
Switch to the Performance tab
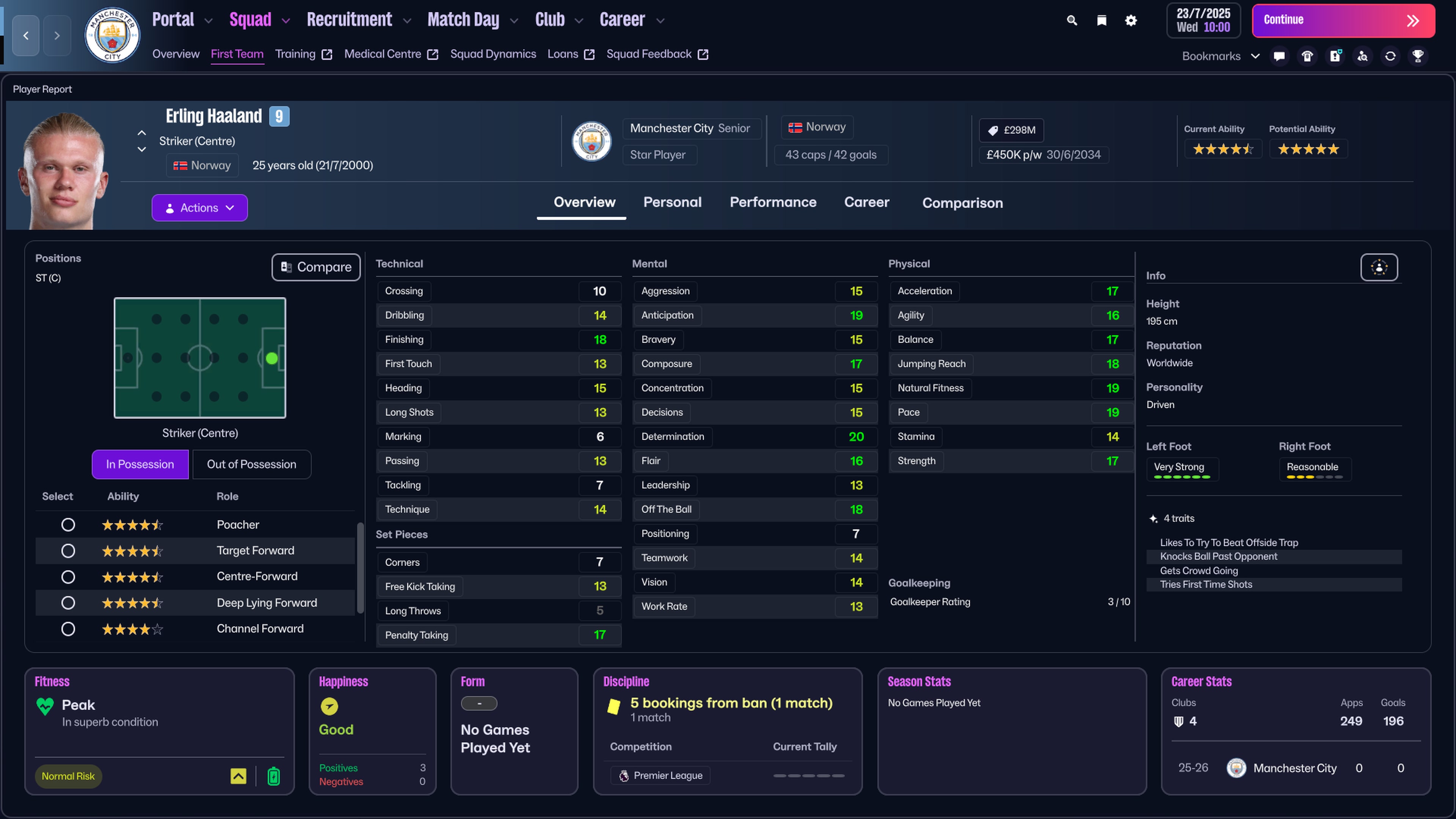[x=773, y=202]
